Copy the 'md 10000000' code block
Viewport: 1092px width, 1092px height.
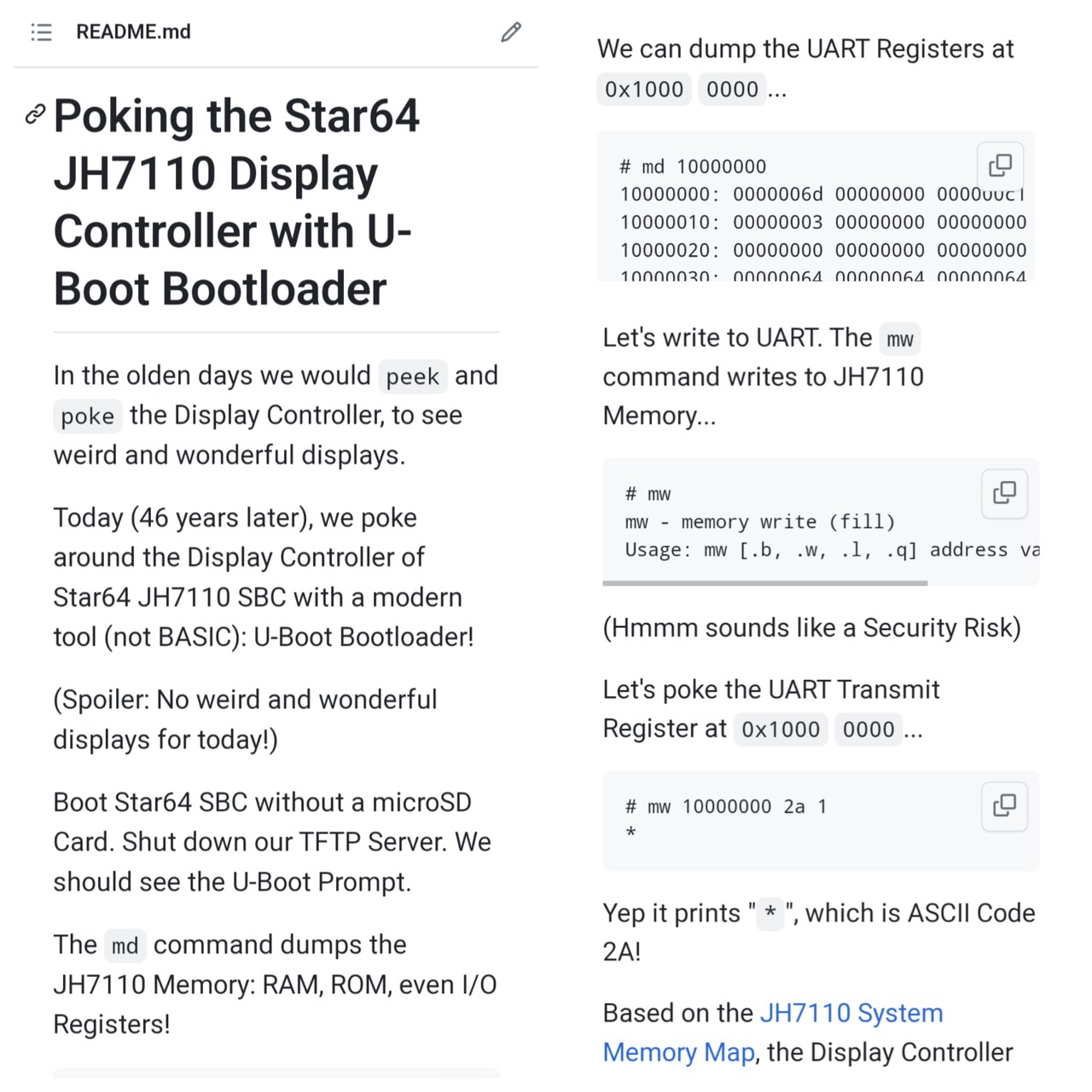1000,165
